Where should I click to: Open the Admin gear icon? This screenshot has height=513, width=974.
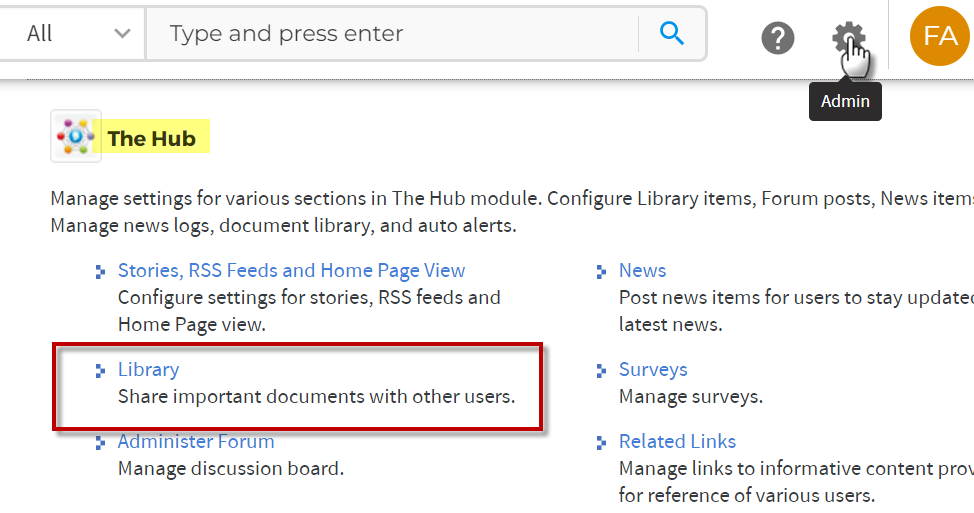849,38
